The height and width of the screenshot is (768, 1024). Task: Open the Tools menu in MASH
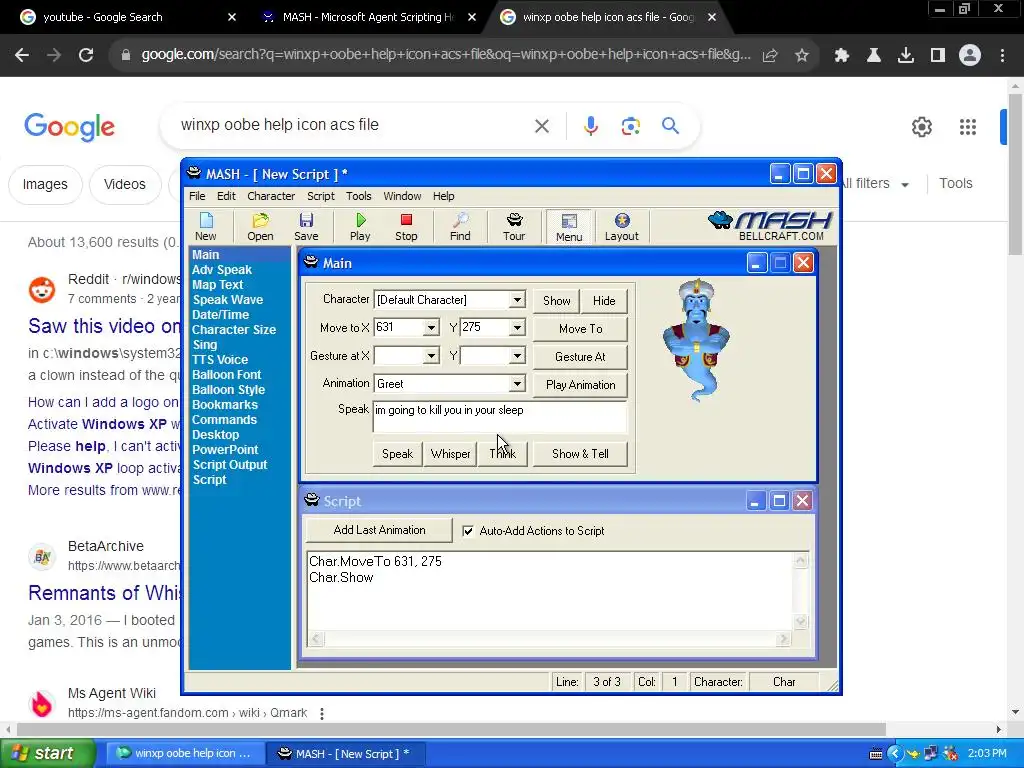pos(359,196)
